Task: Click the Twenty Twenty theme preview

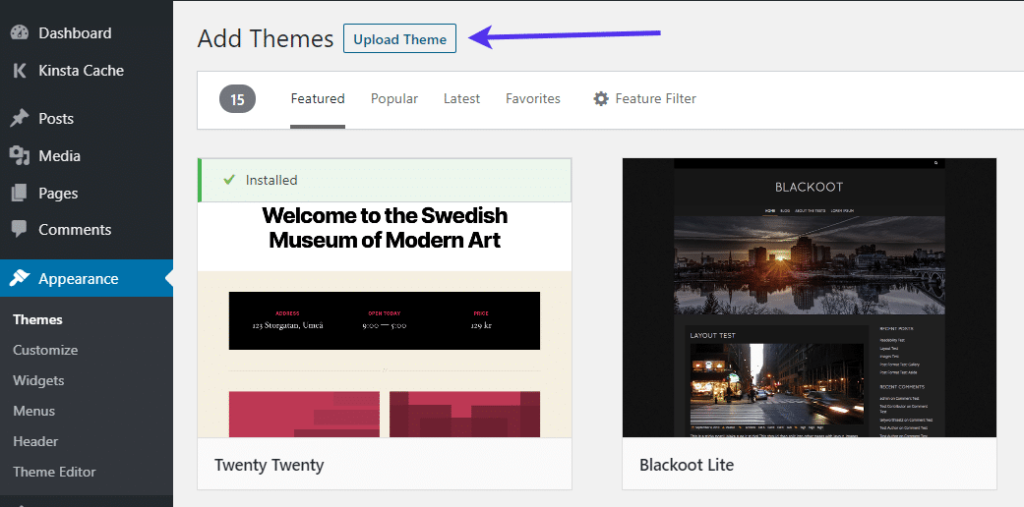Action: tap(384, 320)
